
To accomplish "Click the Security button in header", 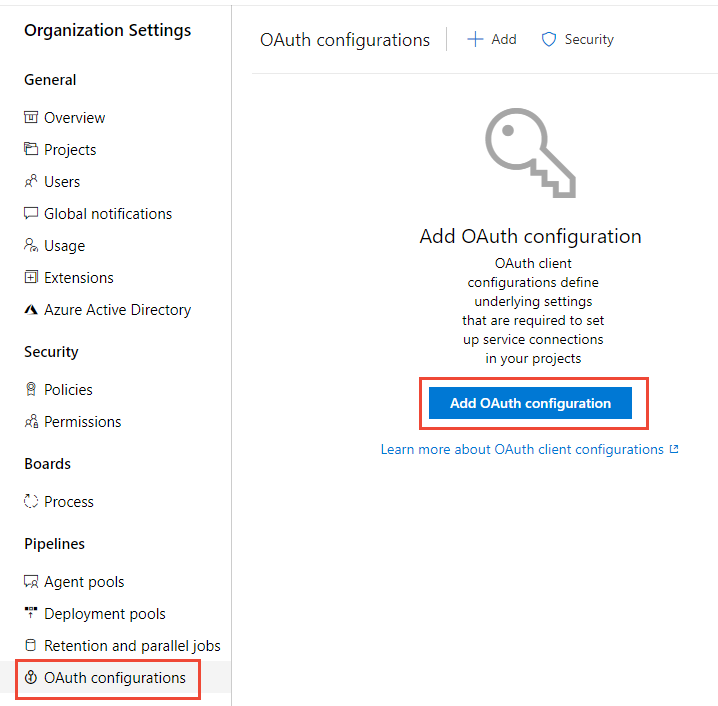I will pos(577,39).
